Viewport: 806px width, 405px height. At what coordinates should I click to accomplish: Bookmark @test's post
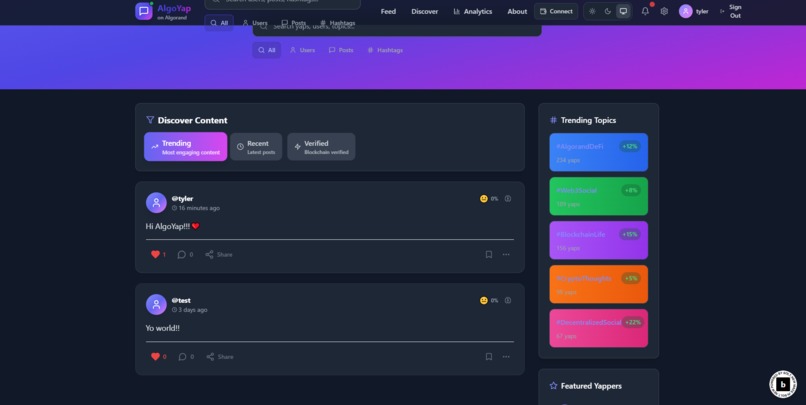click(489, 357)
